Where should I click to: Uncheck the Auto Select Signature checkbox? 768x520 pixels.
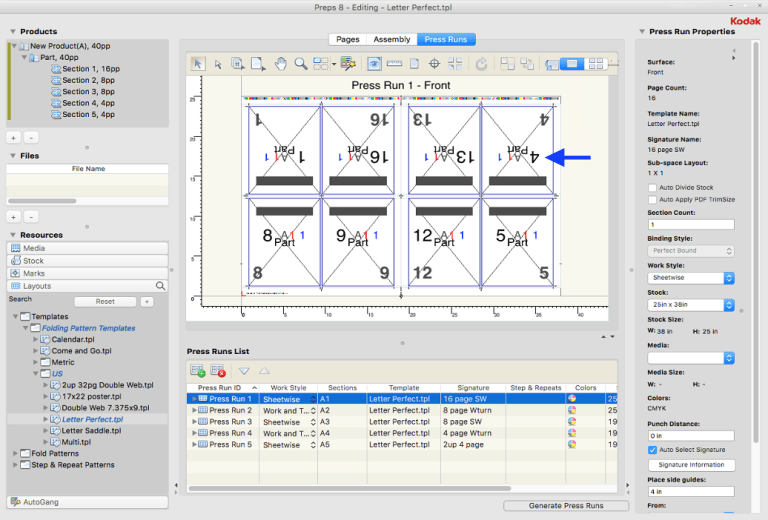point(653,451)
